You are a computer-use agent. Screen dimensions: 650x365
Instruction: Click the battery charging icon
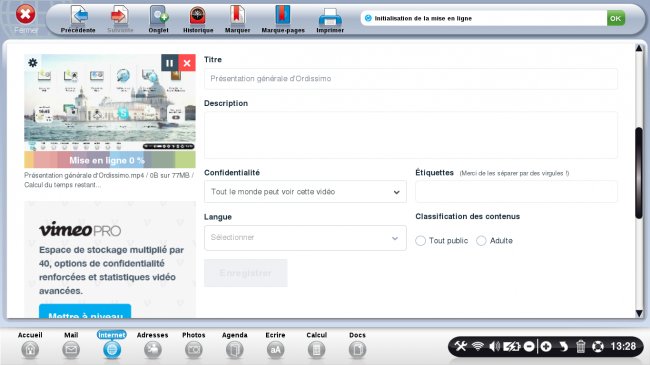511,346
